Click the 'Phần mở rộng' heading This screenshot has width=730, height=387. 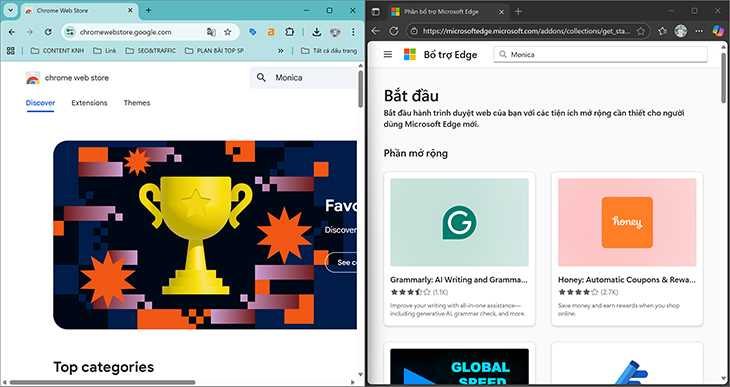[x=416, y=153]
